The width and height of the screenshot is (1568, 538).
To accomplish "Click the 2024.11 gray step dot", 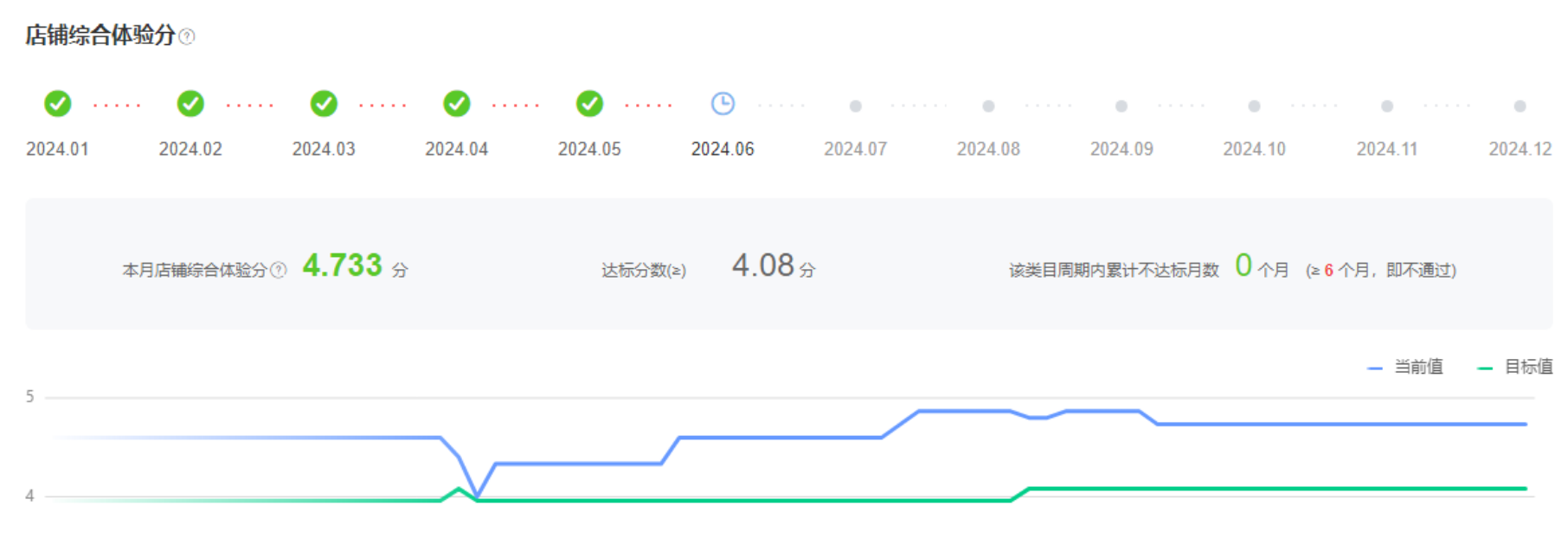I will pyautogui.click(x=1387, y=106).
